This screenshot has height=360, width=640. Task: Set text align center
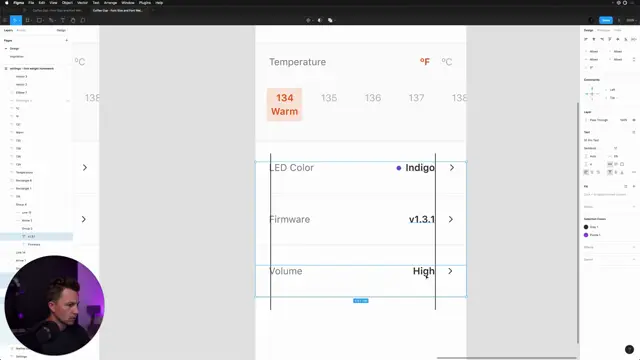[x=592, y=172]
